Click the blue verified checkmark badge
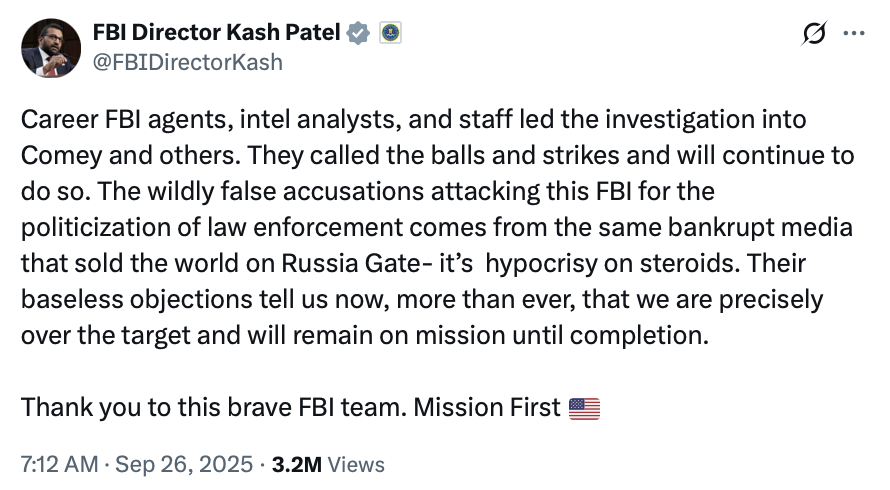 pos(357,33)
